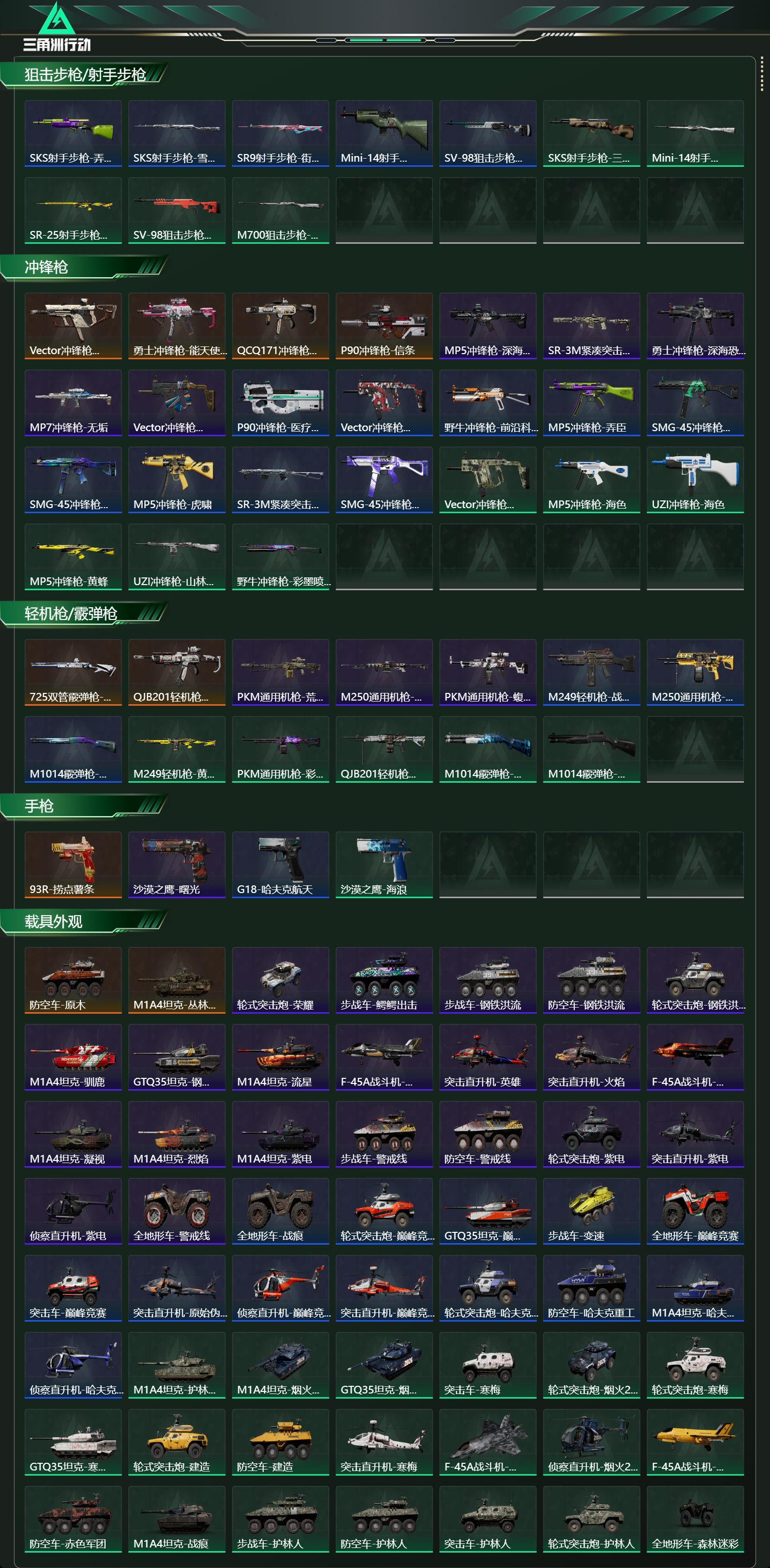Select the 突击直升机-英雄 helicopter skin
The height and width of the screenshot is (1568, 770).
(488, 1057)
